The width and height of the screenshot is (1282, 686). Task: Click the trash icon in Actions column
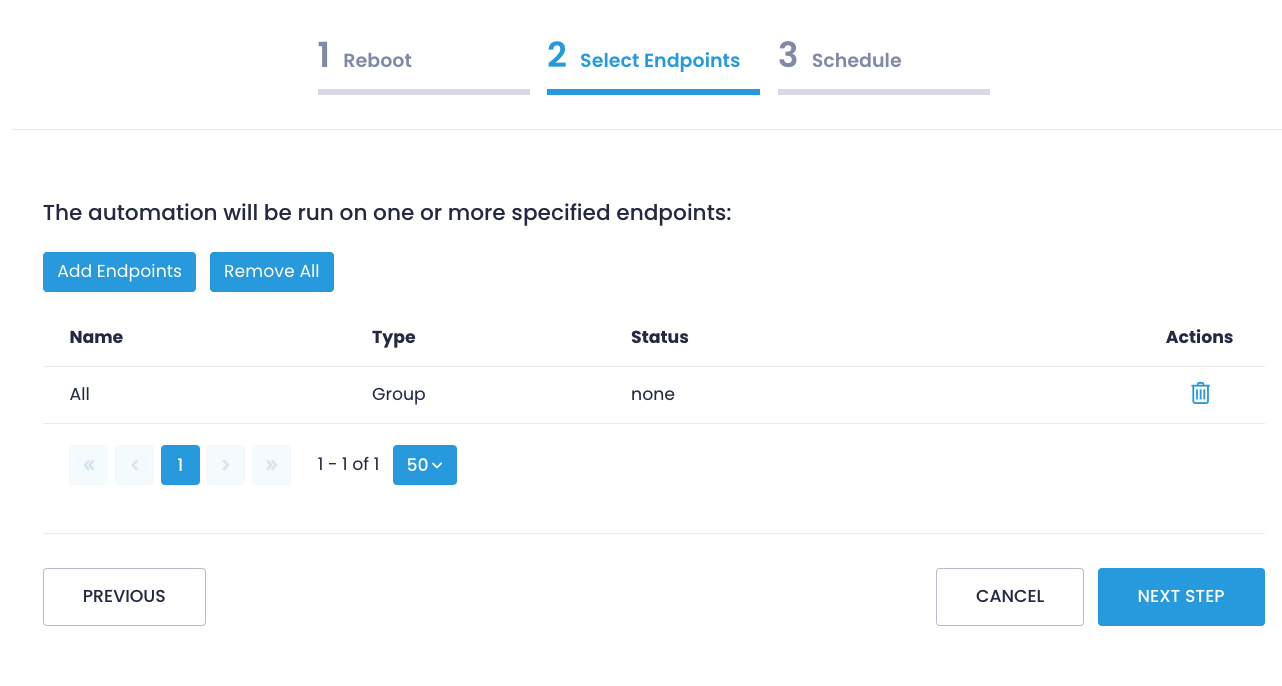tap(1199, 393)
